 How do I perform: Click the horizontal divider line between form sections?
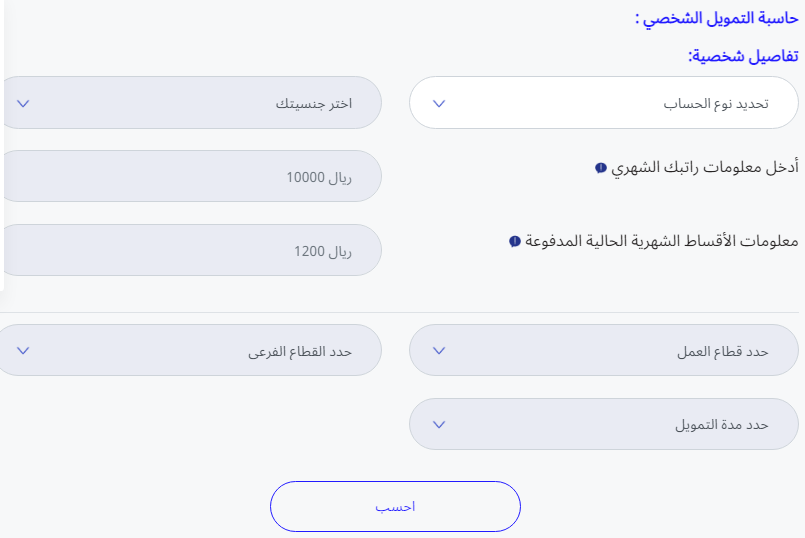pyautogui.click(x=400, y=312)
